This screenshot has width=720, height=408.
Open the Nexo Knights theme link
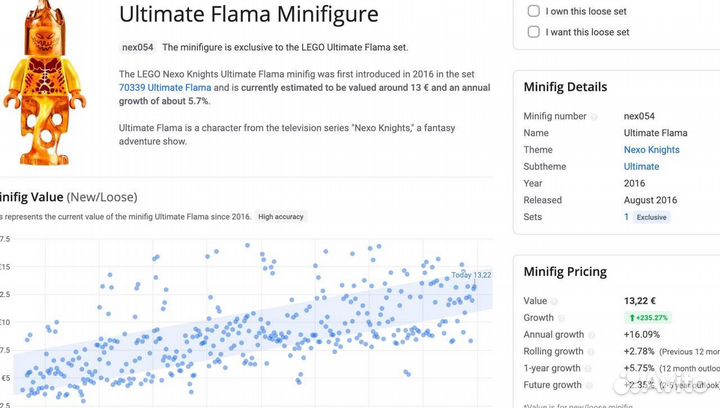point(651,150)
